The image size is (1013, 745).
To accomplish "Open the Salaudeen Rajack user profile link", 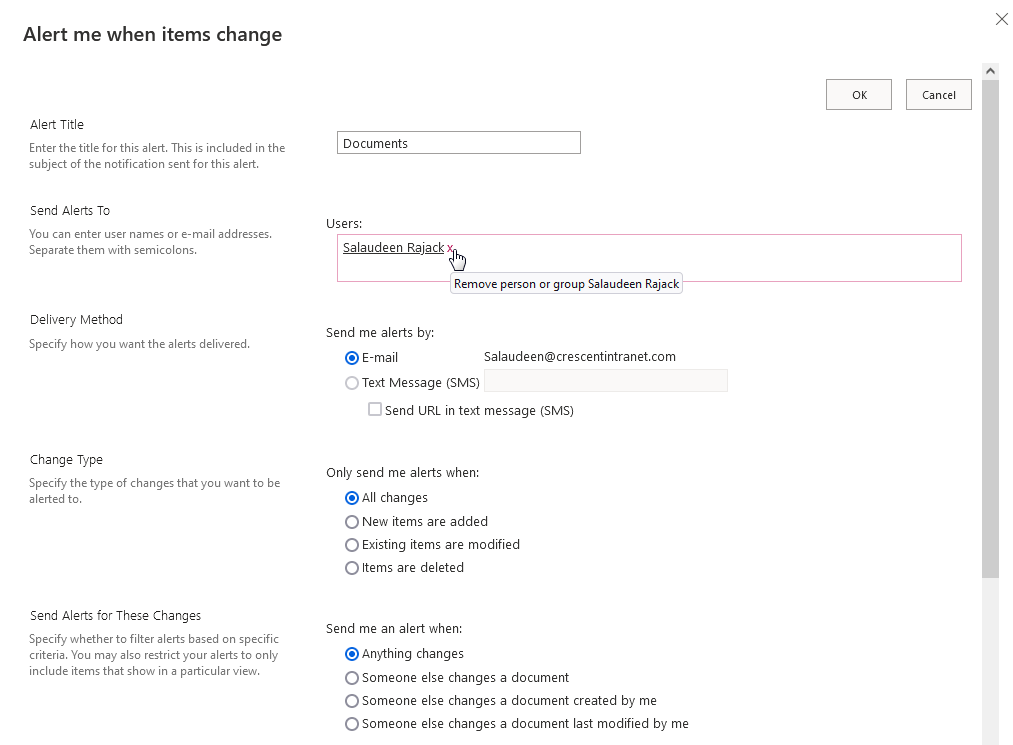I will (392, 247).
